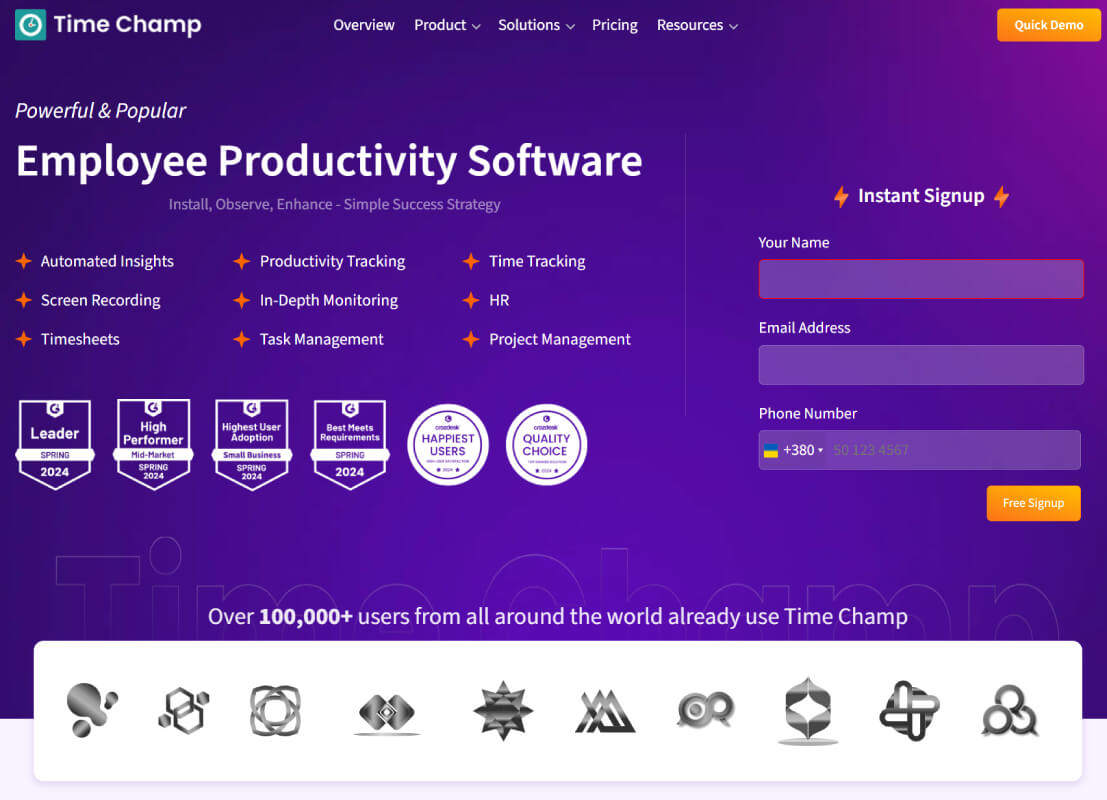Image resolution: width=1107 pixels, height=800 pixels.
Task: Click the double-circle OQ client logo
Action: point(706,710)
